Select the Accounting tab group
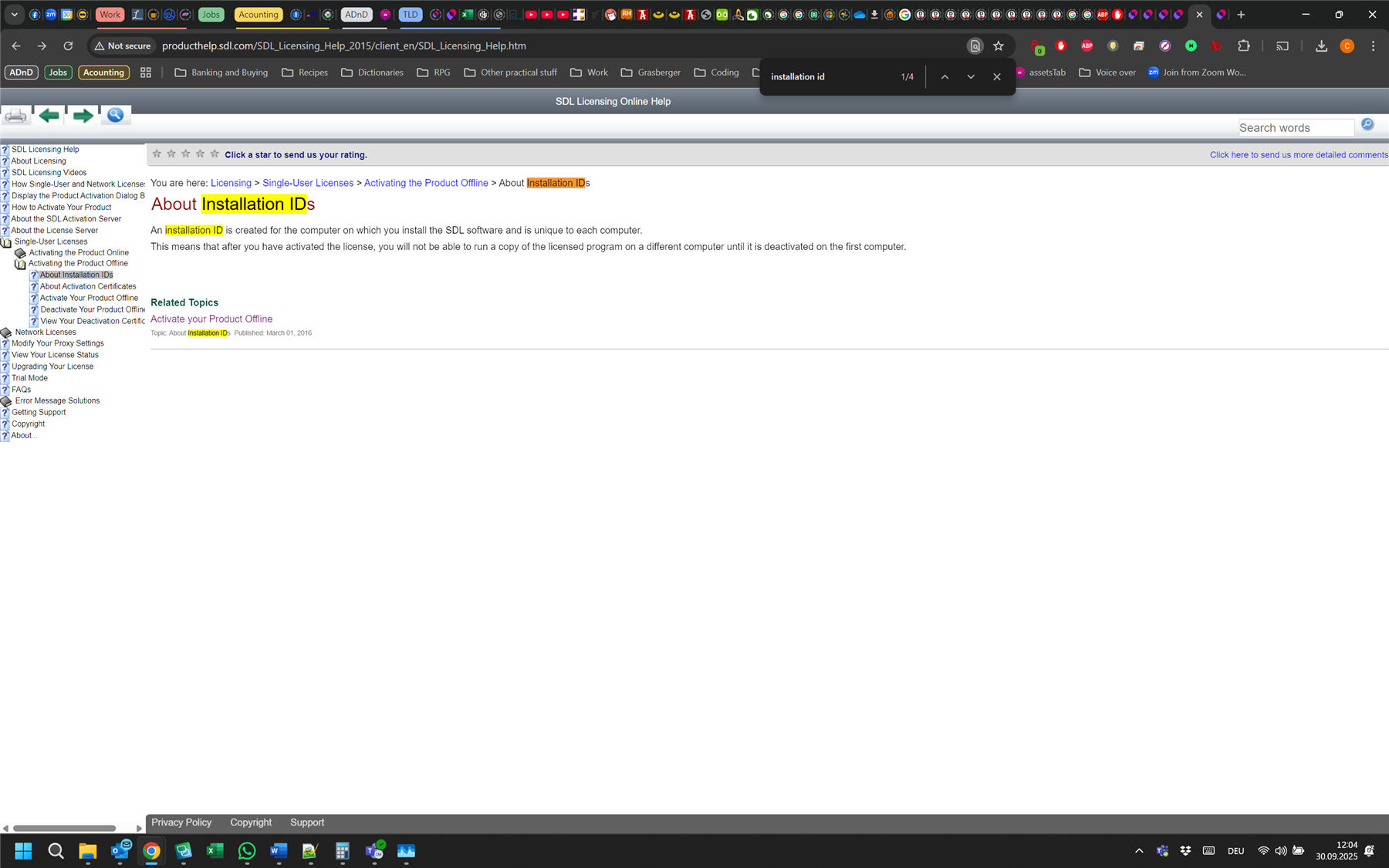 pos(258,14)
